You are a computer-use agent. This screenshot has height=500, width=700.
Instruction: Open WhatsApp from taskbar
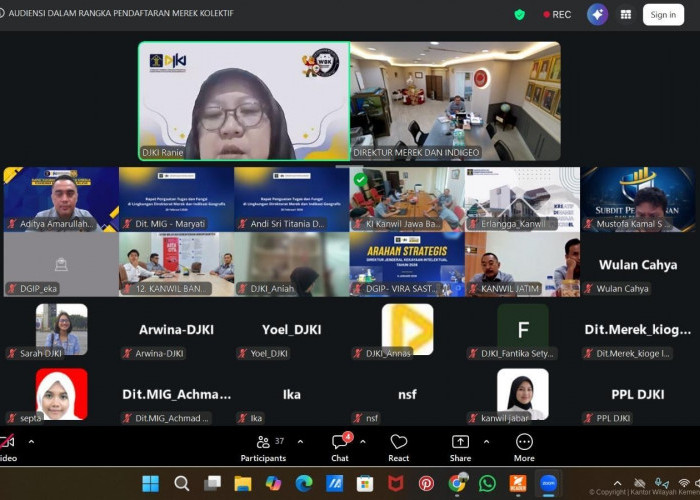pyautogui.click(x=488, y=483)
